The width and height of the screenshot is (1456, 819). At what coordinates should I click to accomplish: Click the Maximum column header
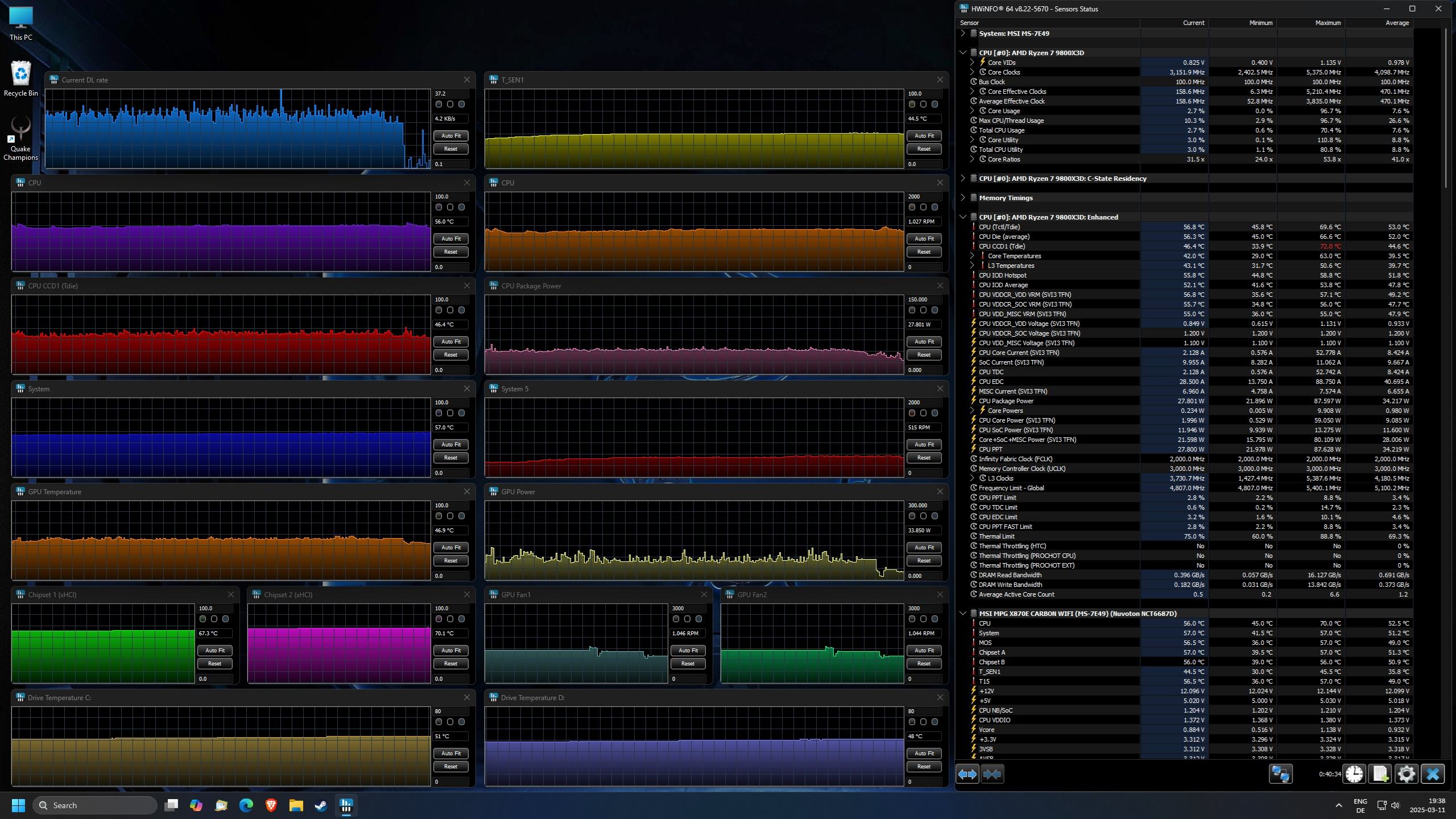[1310, 23]
